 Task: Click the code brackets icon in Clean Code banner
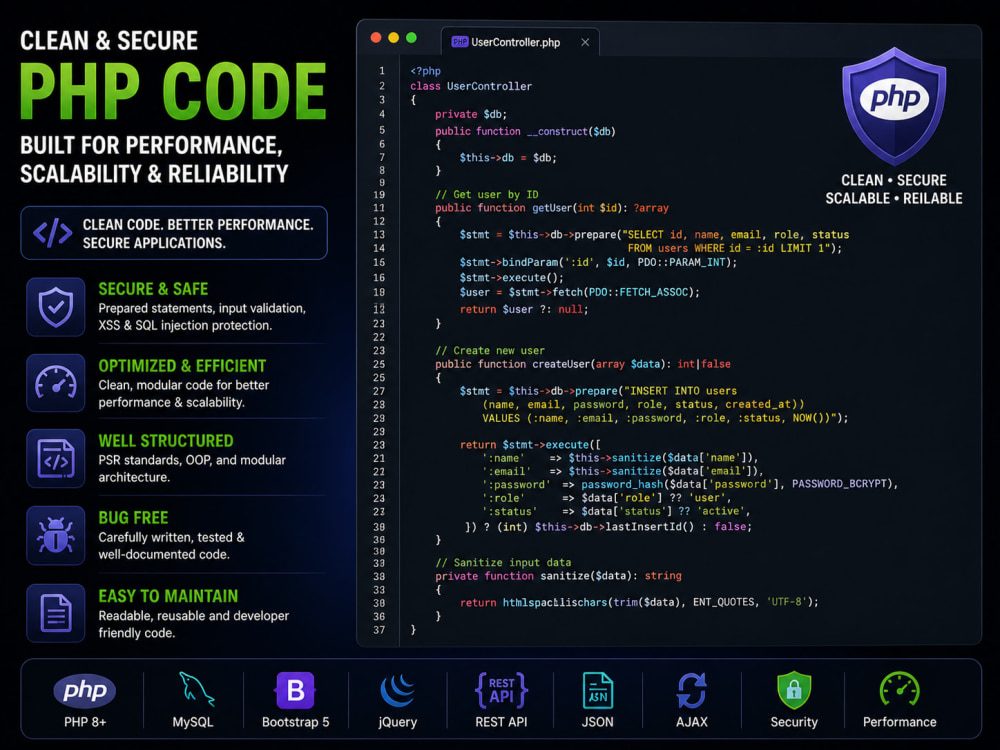(52, 233)
